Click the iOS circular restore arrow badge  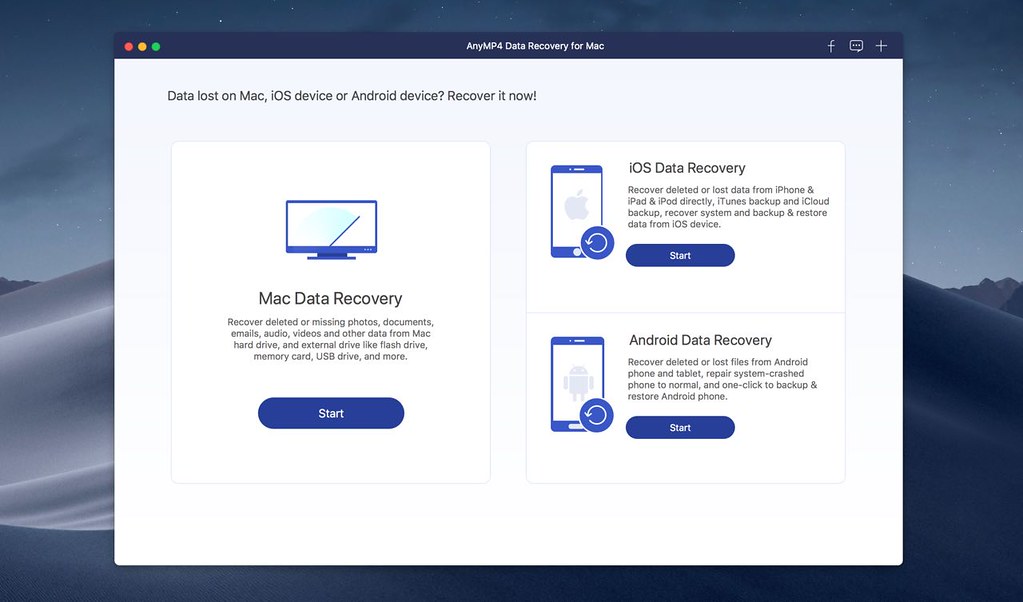597,243
